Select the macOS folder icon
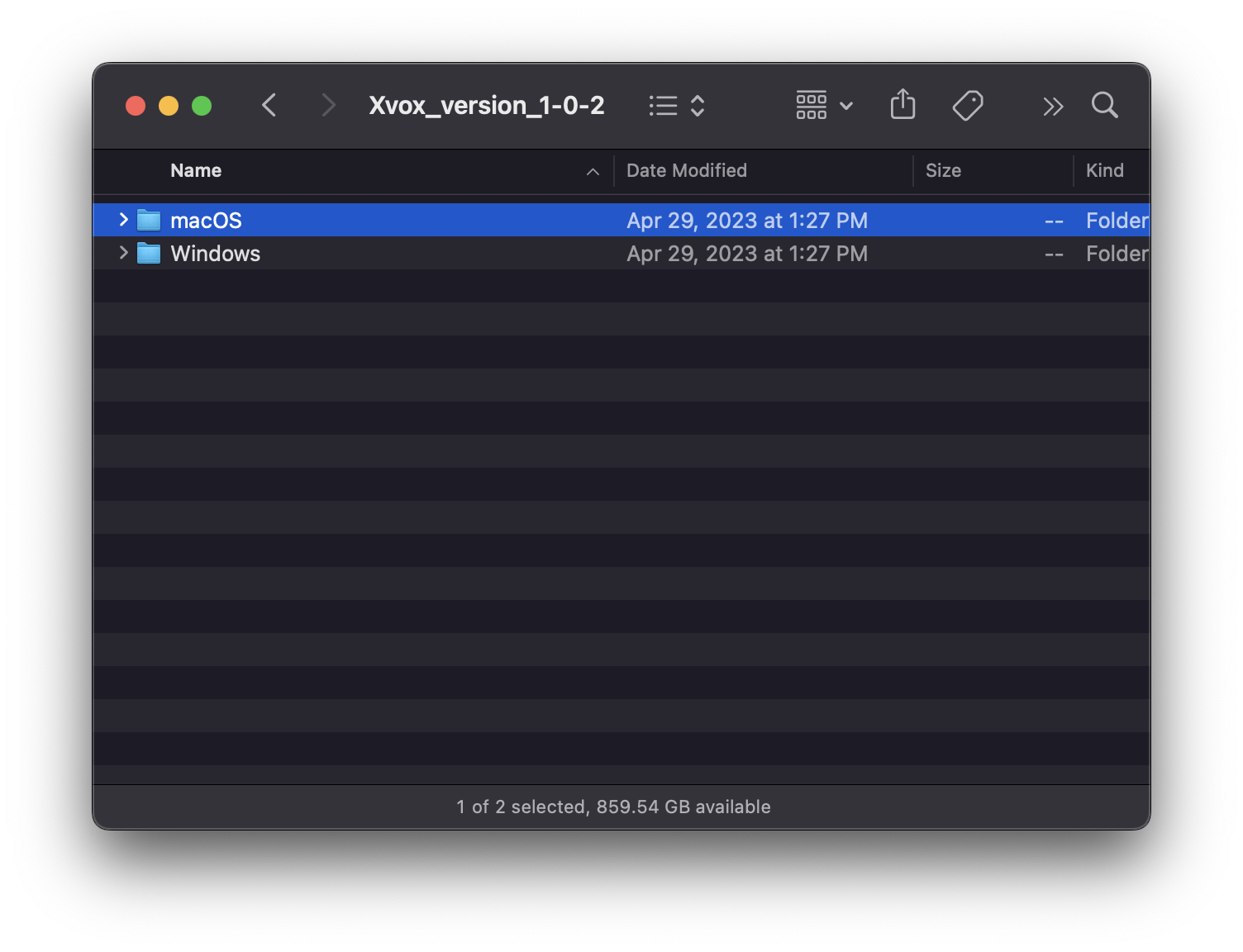Screen dimensions: 1243x952 pos(149,220)
